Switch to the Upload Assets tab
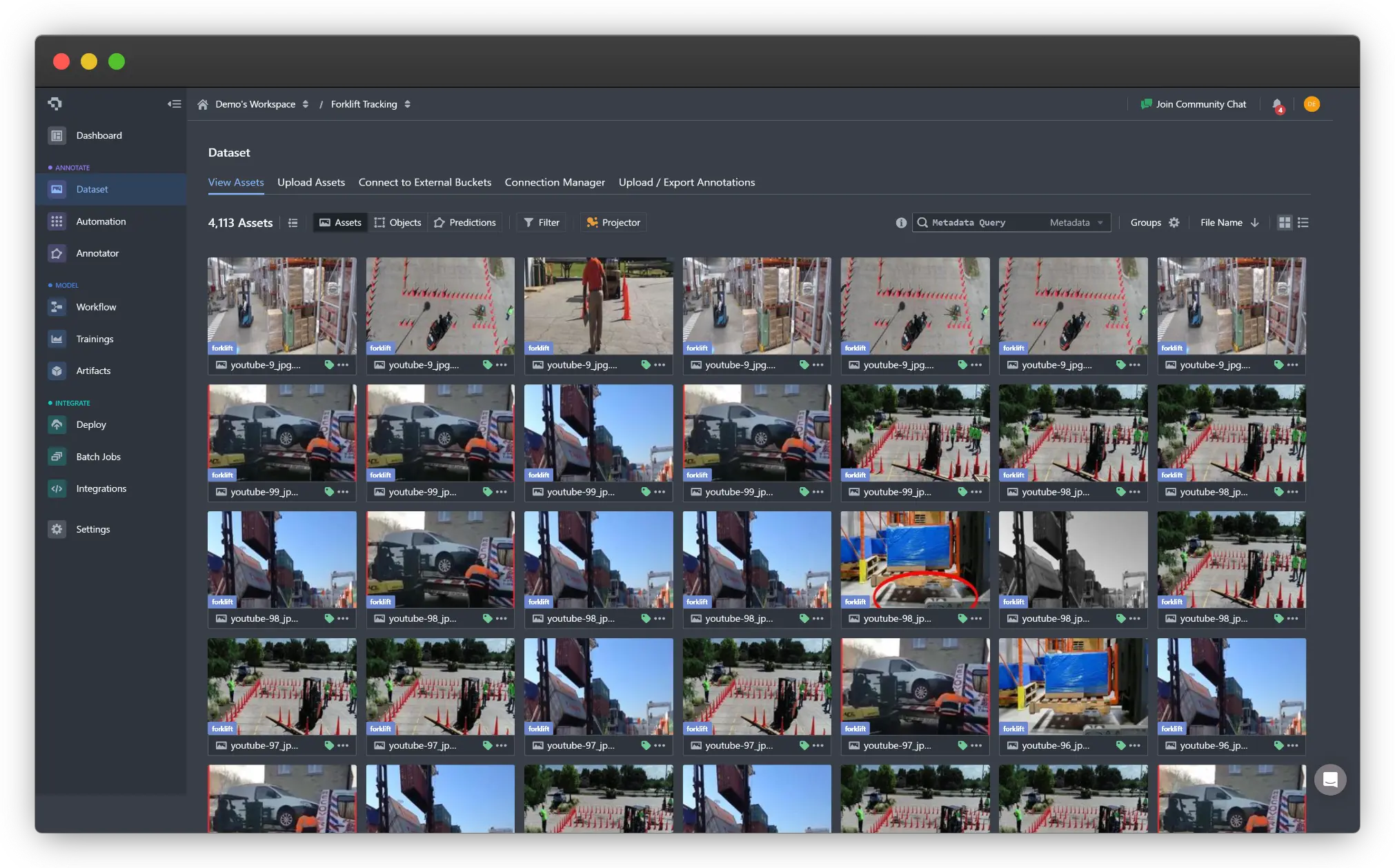 tap(311, 182)
